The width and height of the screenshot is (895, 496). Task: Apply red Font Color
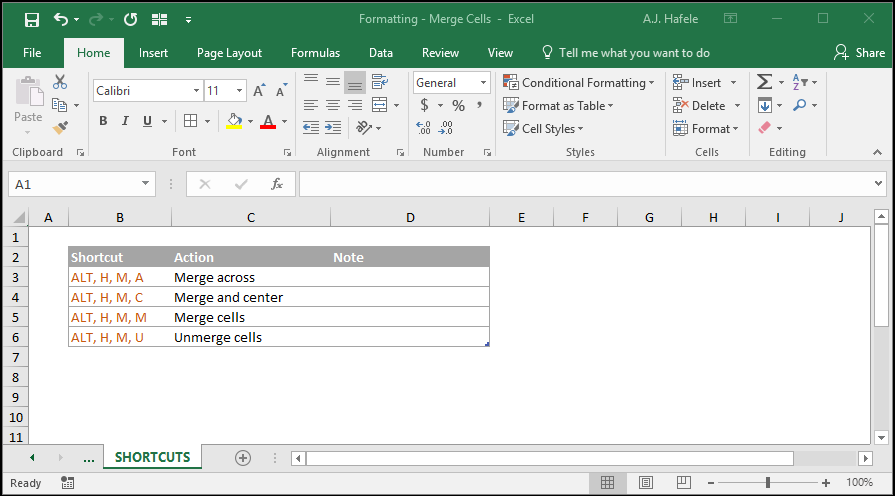click(x=268, y=121)
